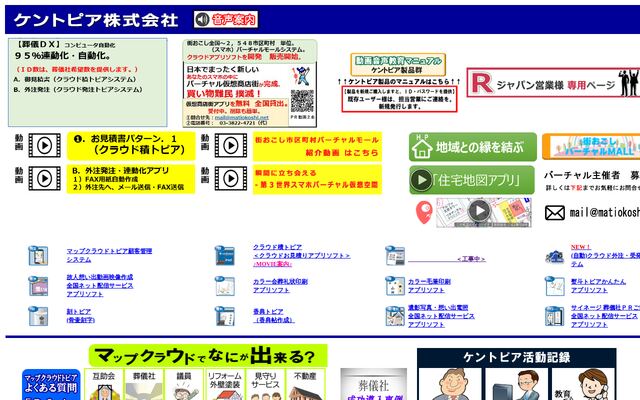Image resolution: width=640 pixels, height=400 pixels.
Task: Play the 街おこし市区町村バーチャルモール video
Action: coord(231,145)
